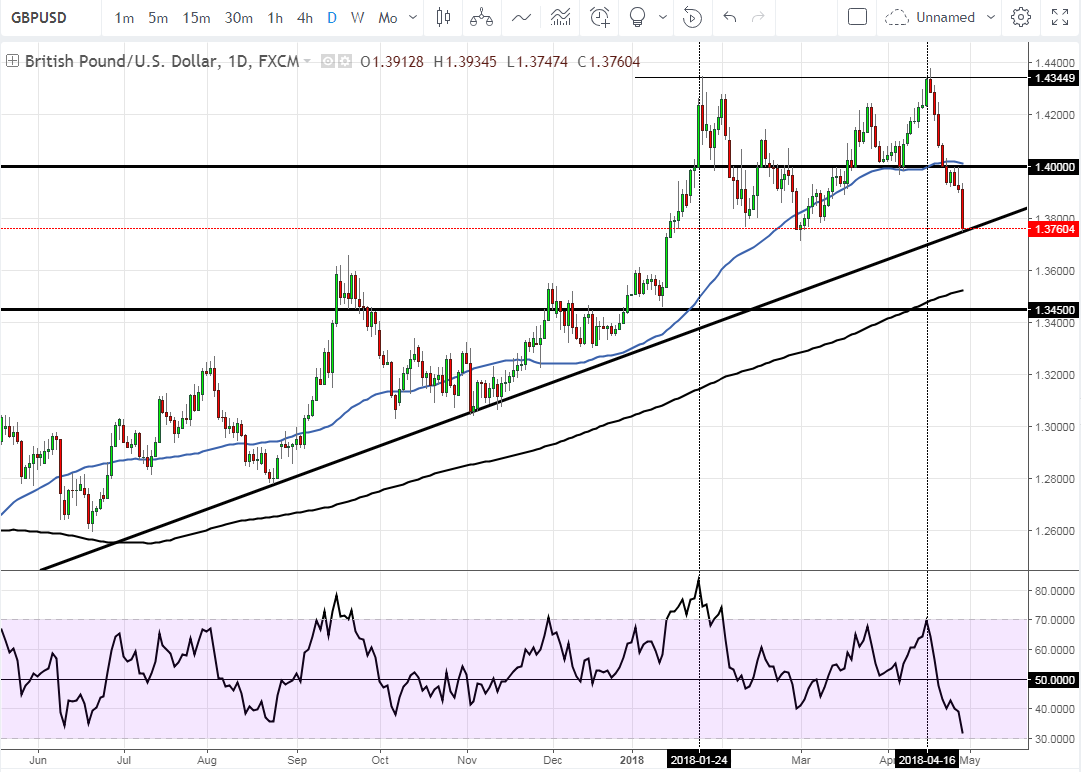Start bar replay mode
This screenshot has width=1081, height=772.
click(x=691, y=17)
